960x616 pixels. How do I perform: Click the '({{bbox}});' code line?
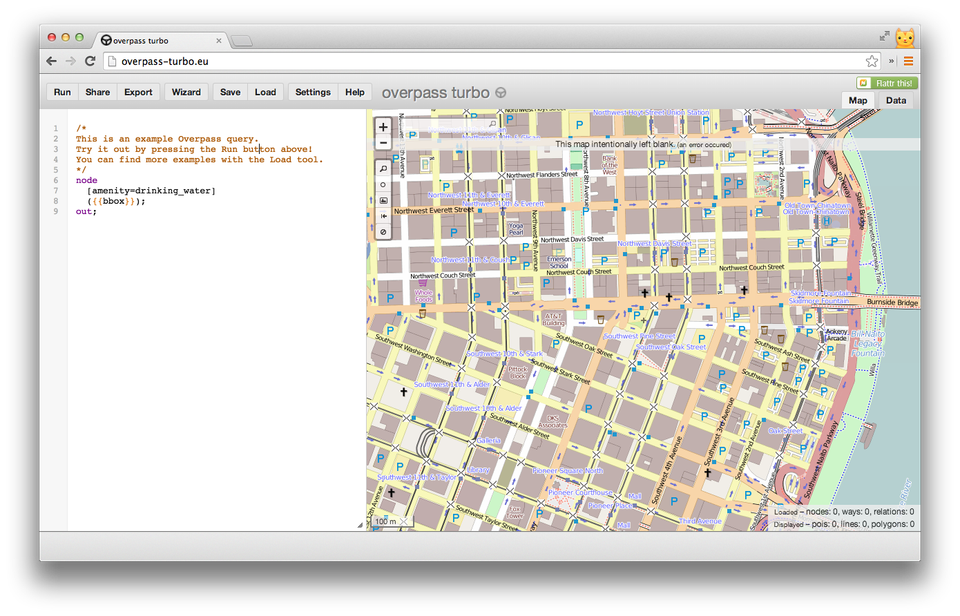(116, 201)
